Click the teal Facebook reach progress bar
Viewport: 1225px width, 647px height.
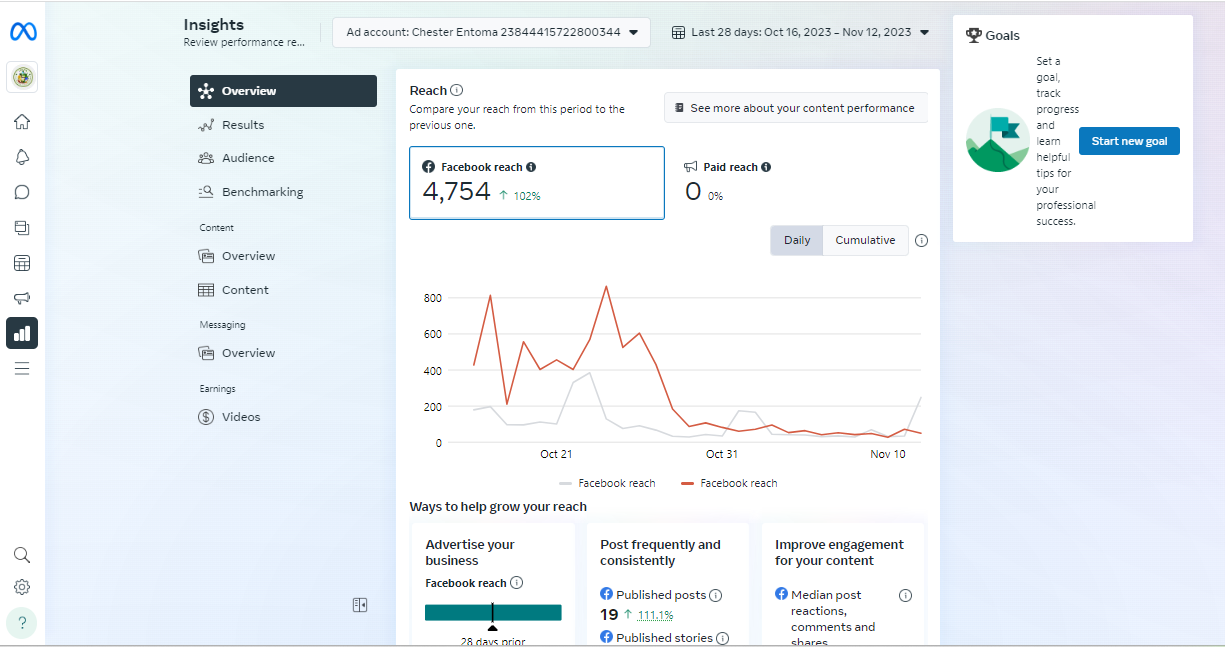tap(493, 612)
